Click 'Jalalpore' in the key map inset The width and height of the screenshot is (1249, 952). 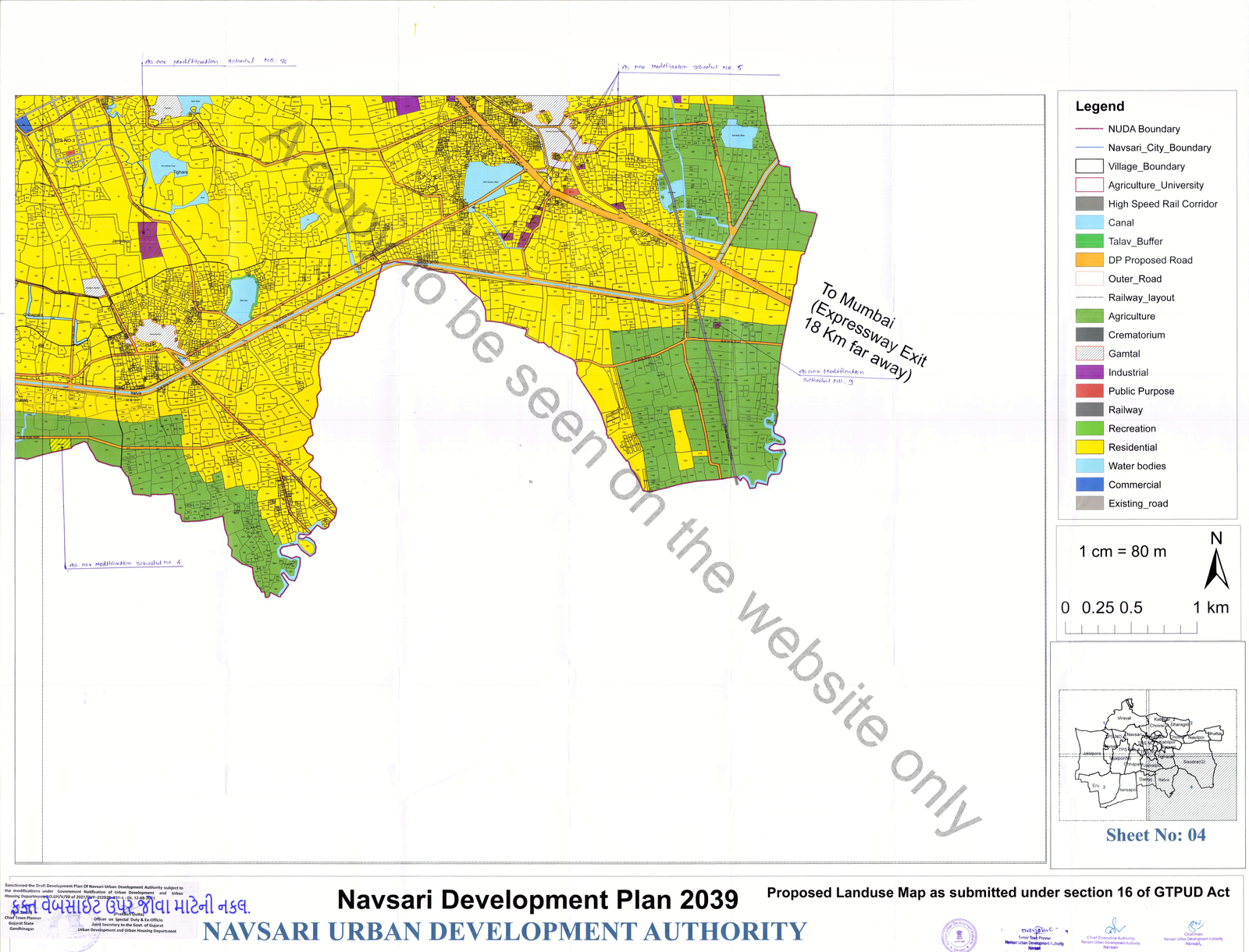coord(1092,754)
